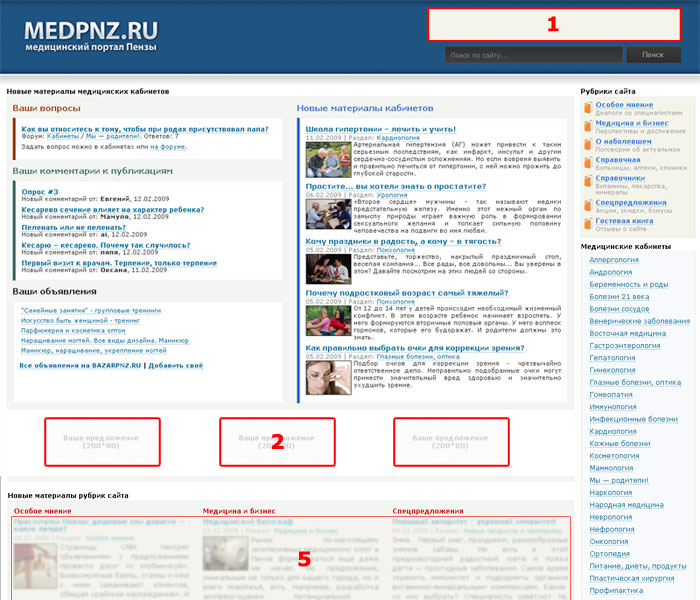Open Кесарево сечение влияет на характер ребенка
The width and height of the screenshot is (700, 600).
[112, 210]
